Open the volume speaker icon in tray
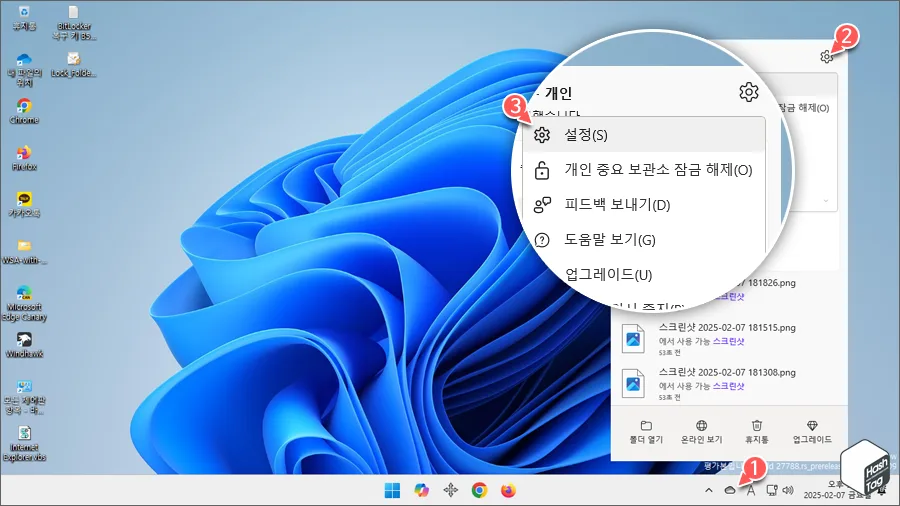 (788, 491)
